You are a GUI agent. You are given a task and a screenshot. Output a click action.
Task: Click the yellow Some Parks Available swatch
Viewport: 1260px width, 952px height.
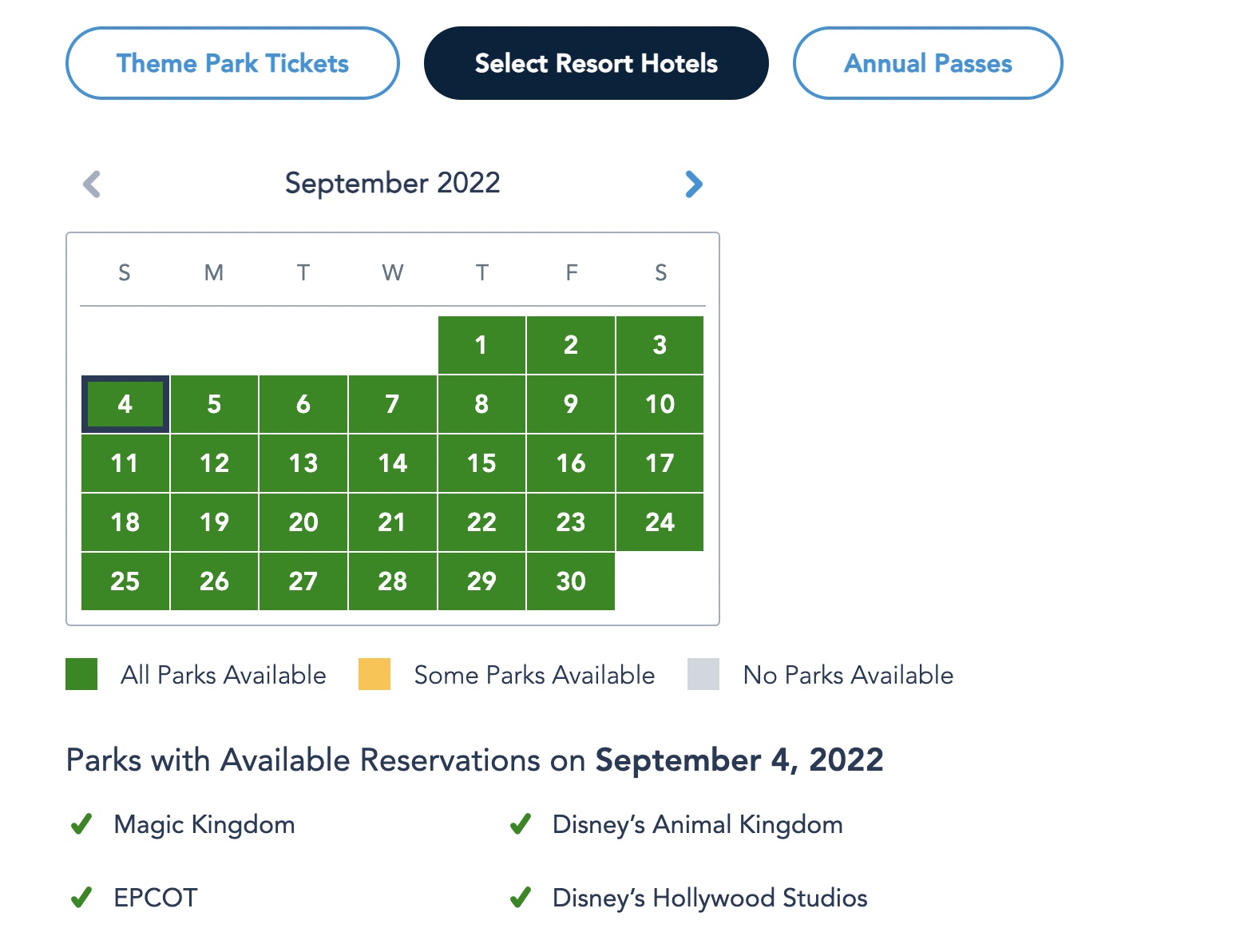click(x=374, y=674)
